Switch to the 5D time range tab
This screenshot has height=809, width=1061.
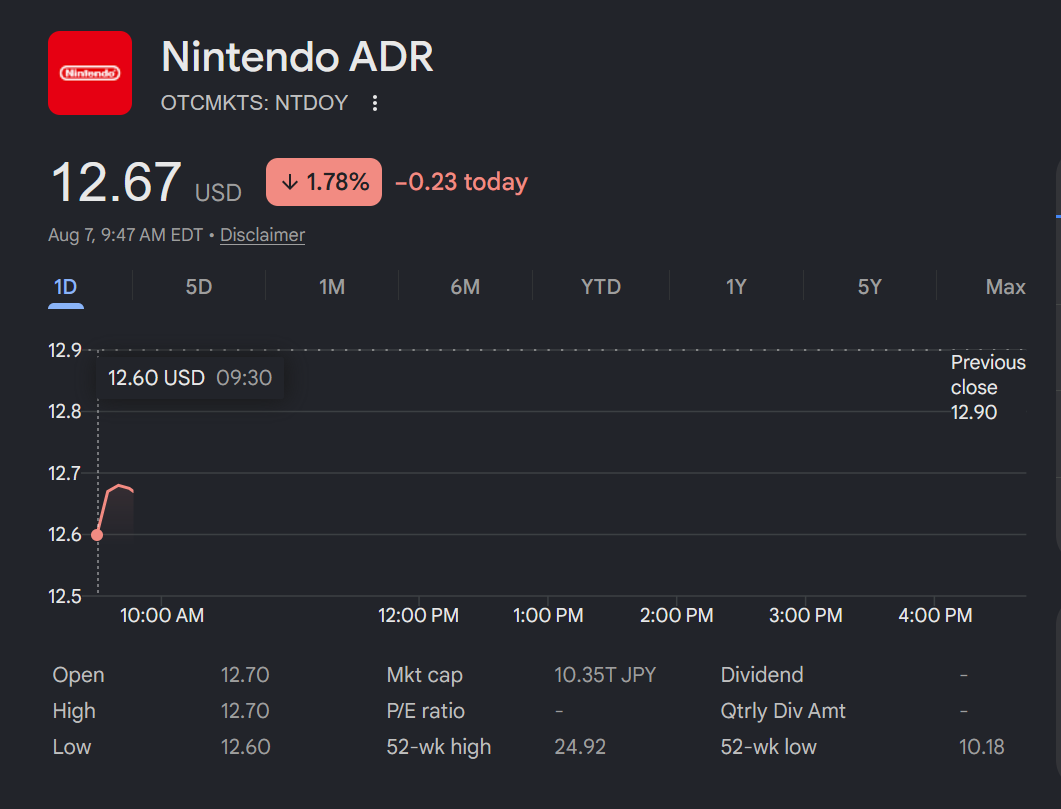199,287
